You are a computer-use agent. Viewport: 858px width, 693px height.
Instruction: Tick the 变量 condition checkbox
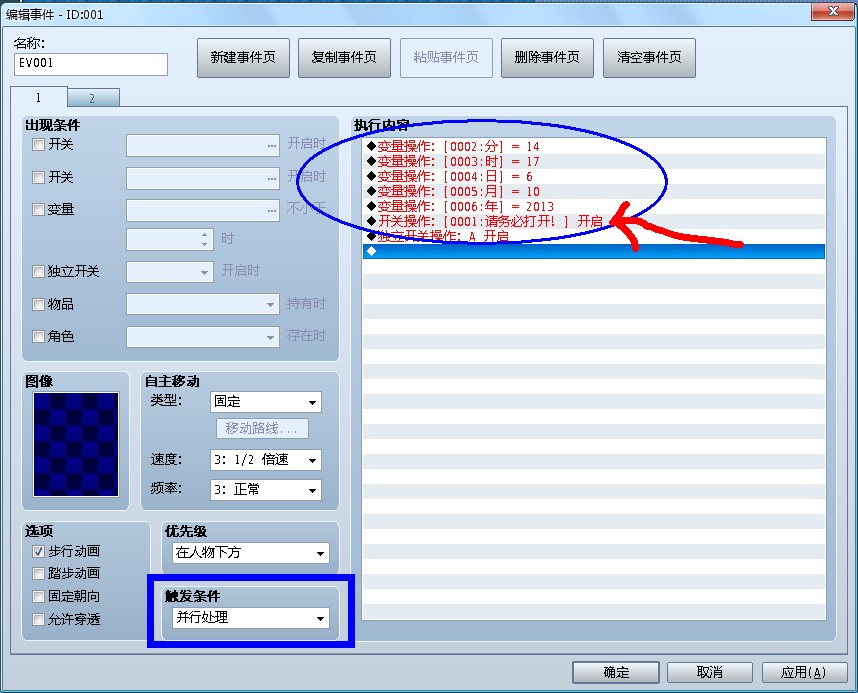tap(38, 210)
